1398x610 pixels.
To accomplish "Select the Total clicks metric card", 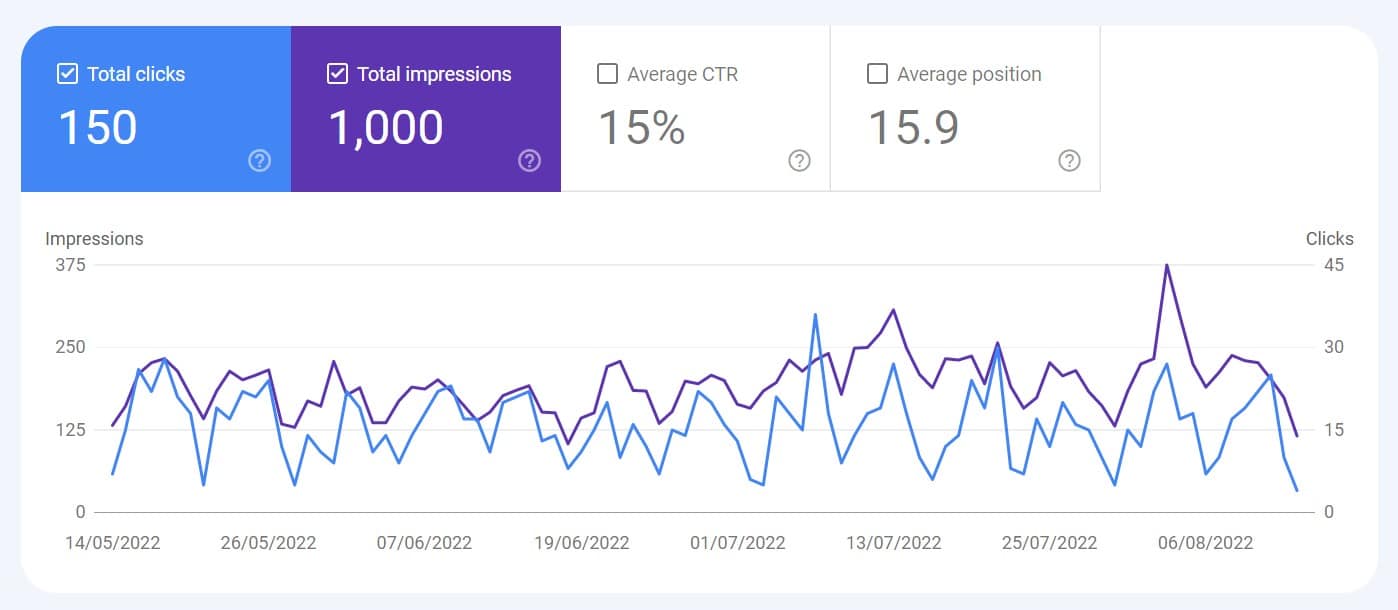I will coord(156,109).
